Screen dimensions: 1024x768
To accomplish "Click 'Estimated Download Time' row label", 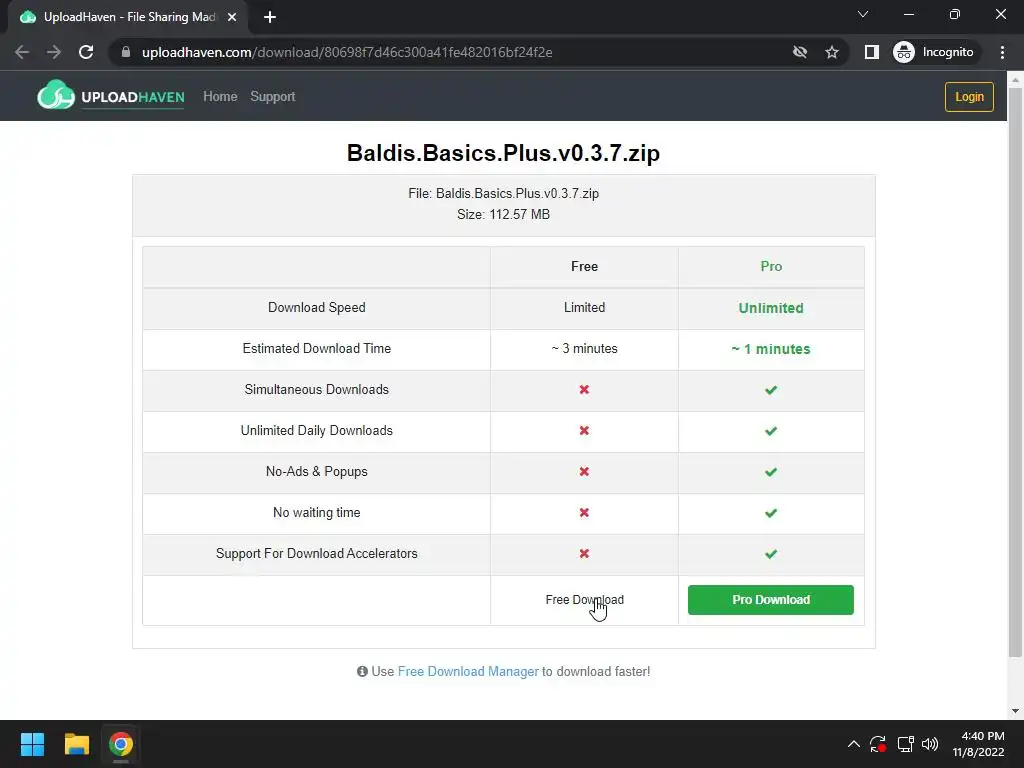I will coord(317,349).
